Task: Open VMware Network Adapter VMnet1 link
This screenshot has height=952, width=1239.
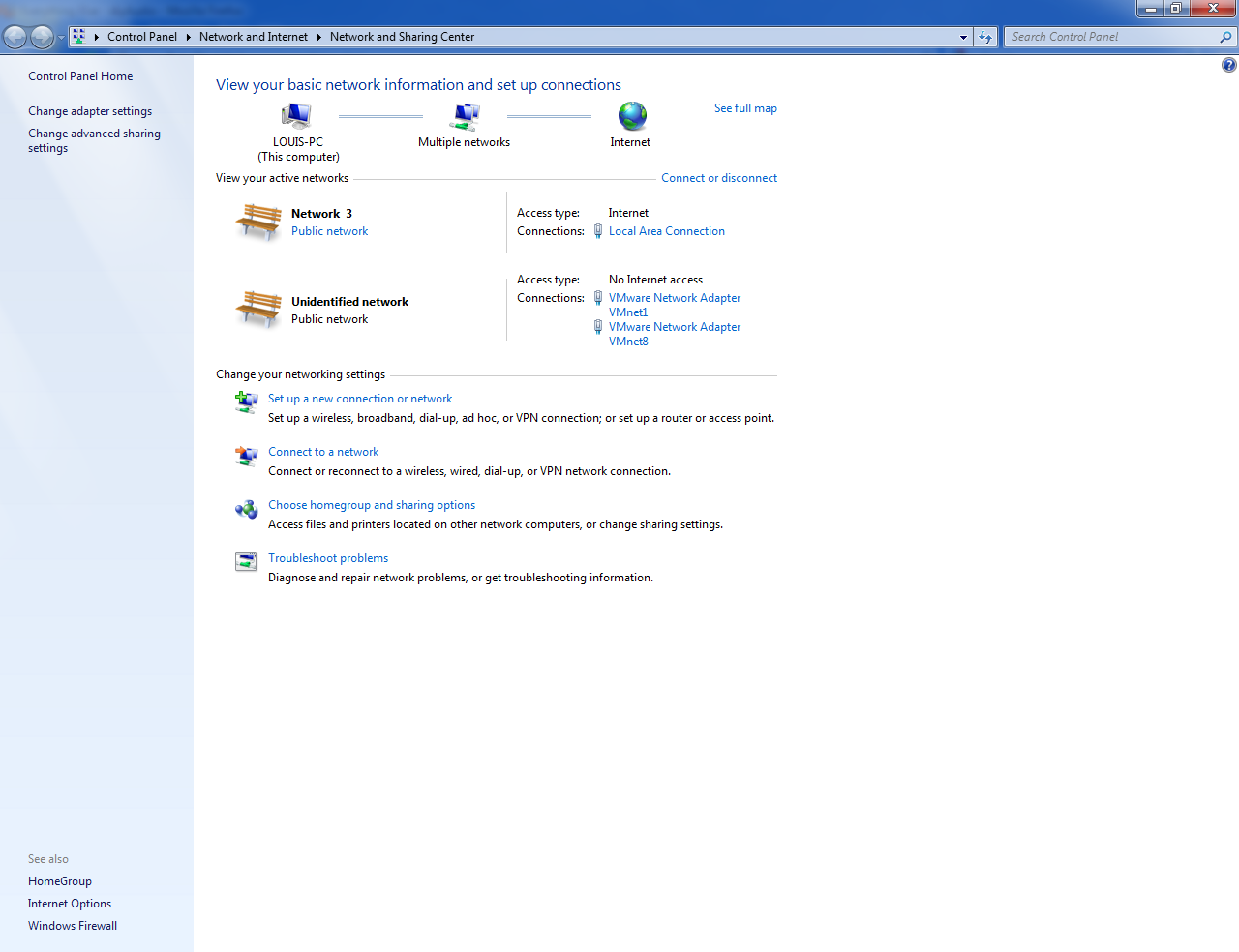Action: (x=675, y=305)
